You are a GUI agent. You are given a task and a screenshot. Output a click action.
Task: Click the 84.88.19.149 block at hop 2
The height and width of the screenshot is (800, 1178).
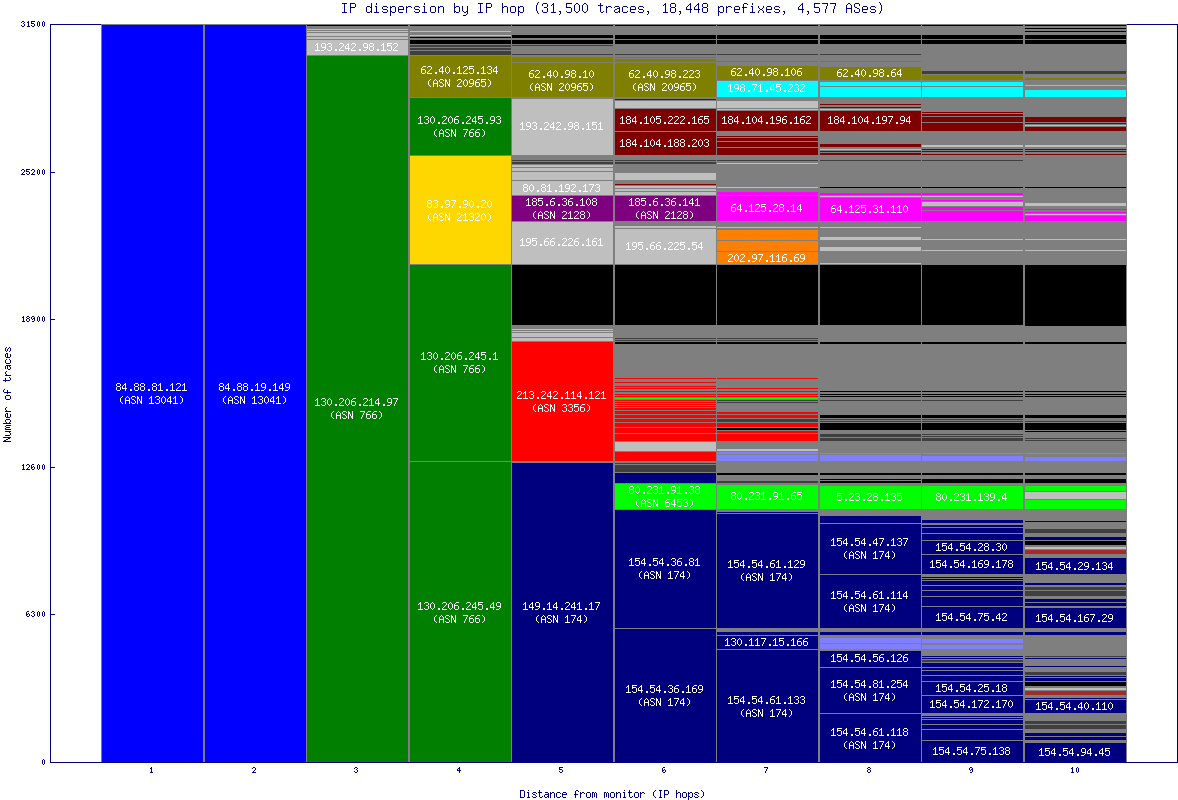254,390
